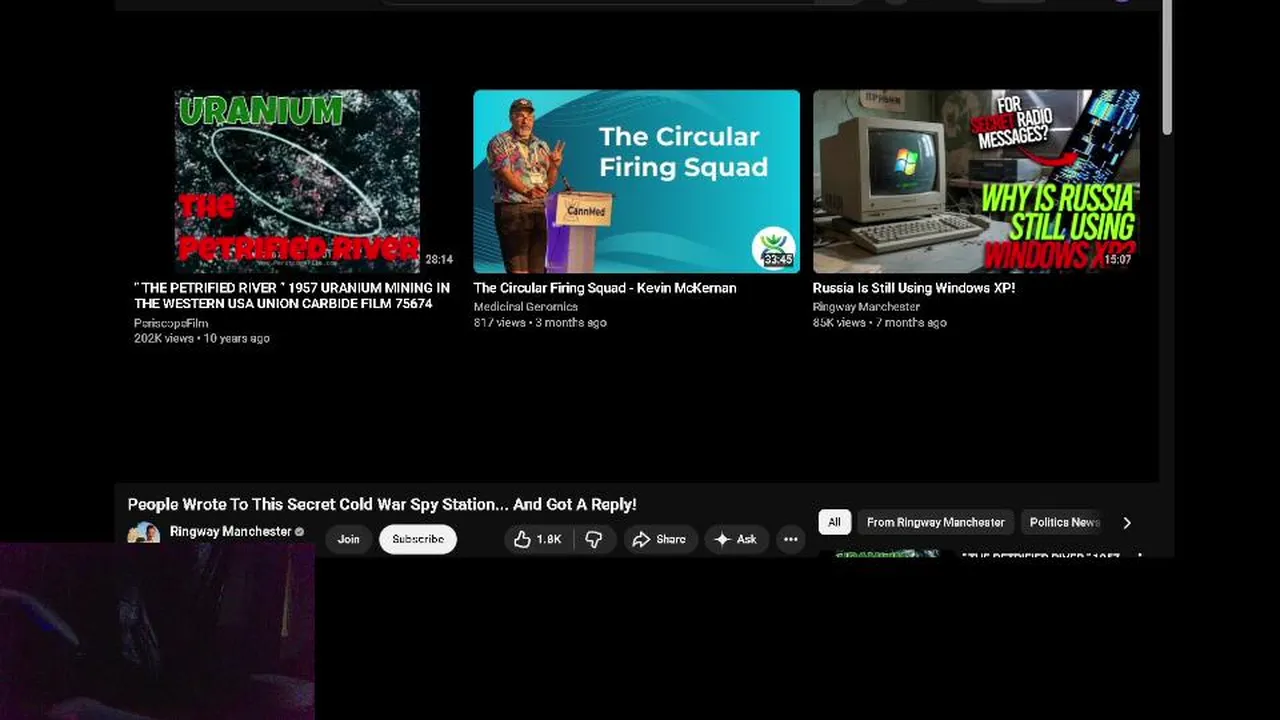Open The Petrified River uranium thumbnail
The image size is (1280, 720).
tap(297, 181)
